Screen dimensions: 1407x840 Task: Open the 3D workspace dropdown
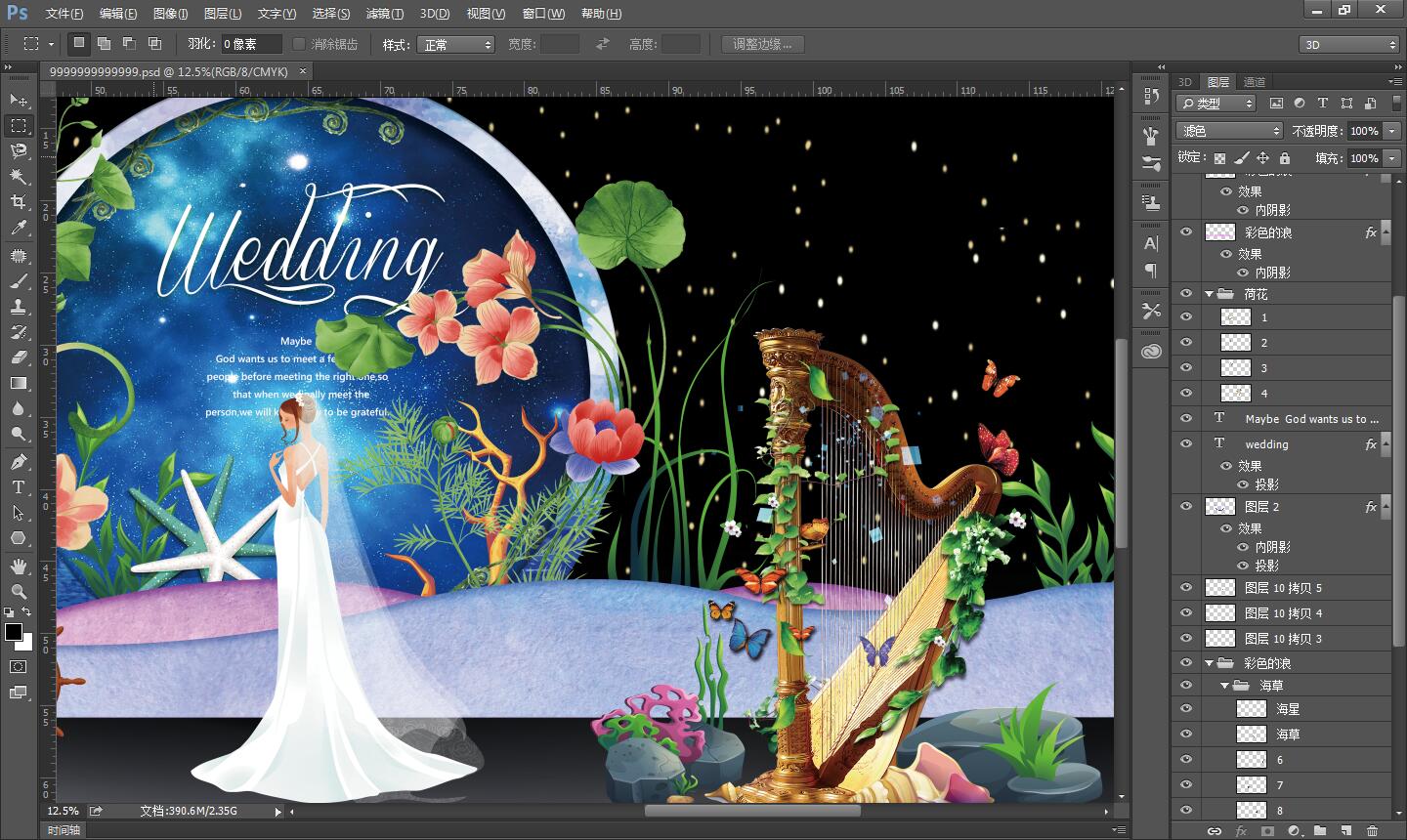(x=1349, y=45)
